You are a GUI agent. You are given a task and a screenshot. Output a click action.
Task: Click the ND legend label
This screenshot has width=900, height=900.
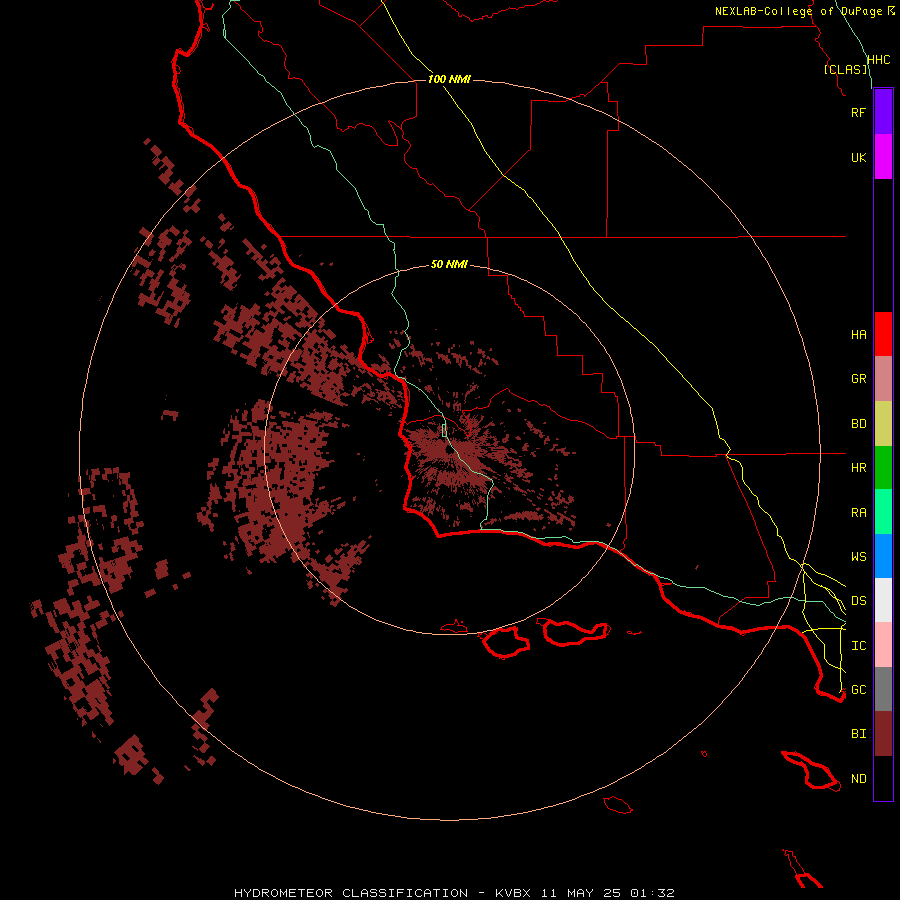[x=858, y=779]
